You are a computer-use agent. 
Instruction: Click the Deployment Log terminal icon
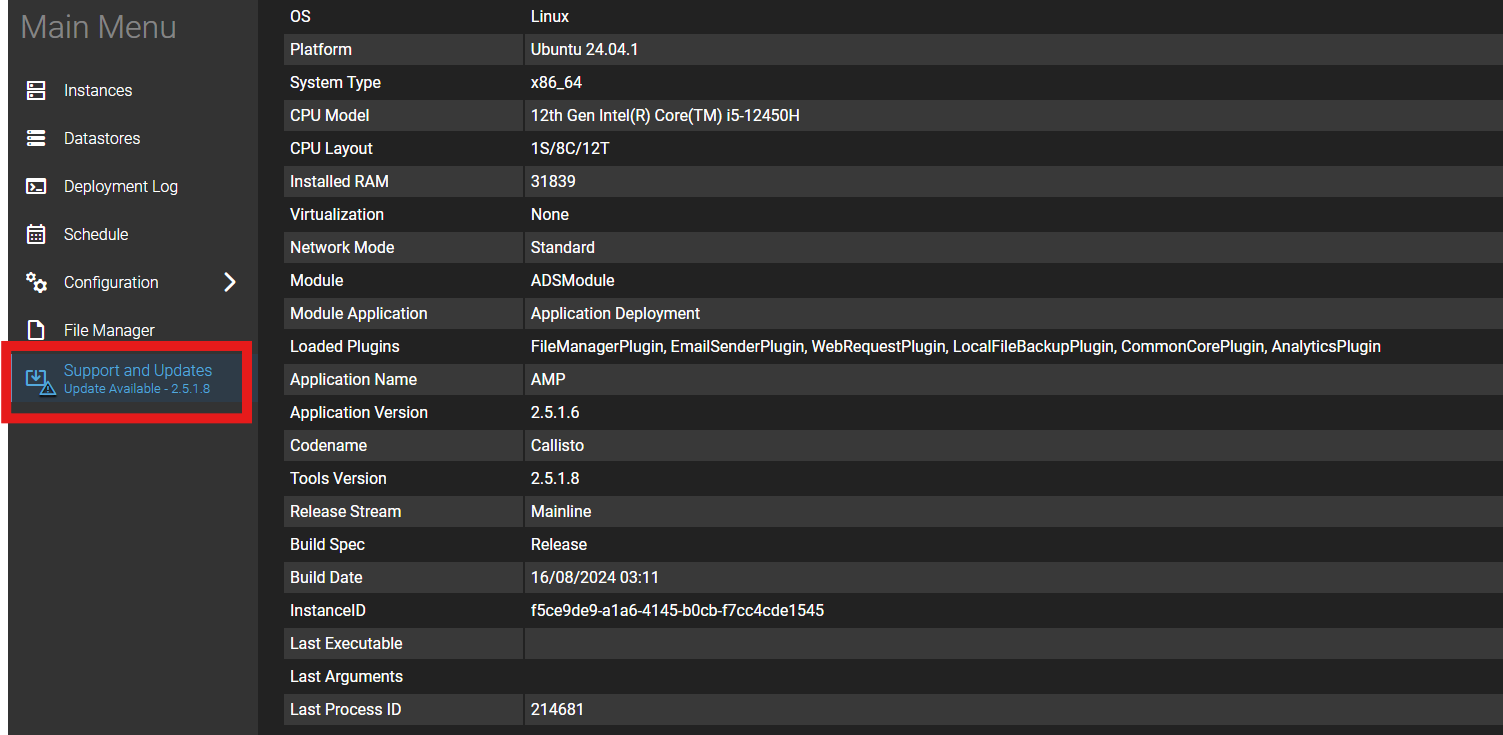[x=36, y=187]
